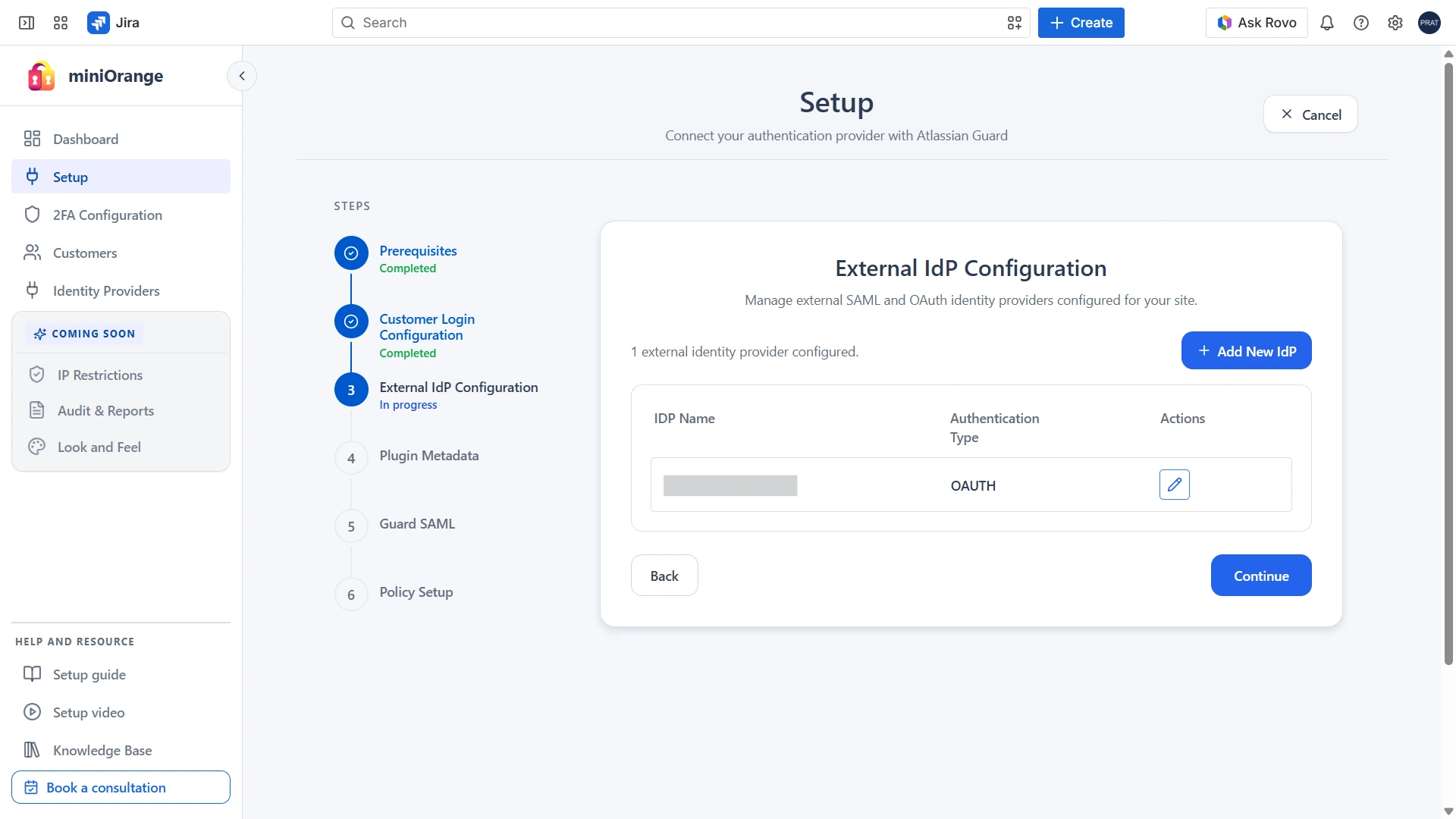The height and width of the screenshot is (819, 1456).
Task: Click the Customer Login Configuration step label
Action: 427,327
